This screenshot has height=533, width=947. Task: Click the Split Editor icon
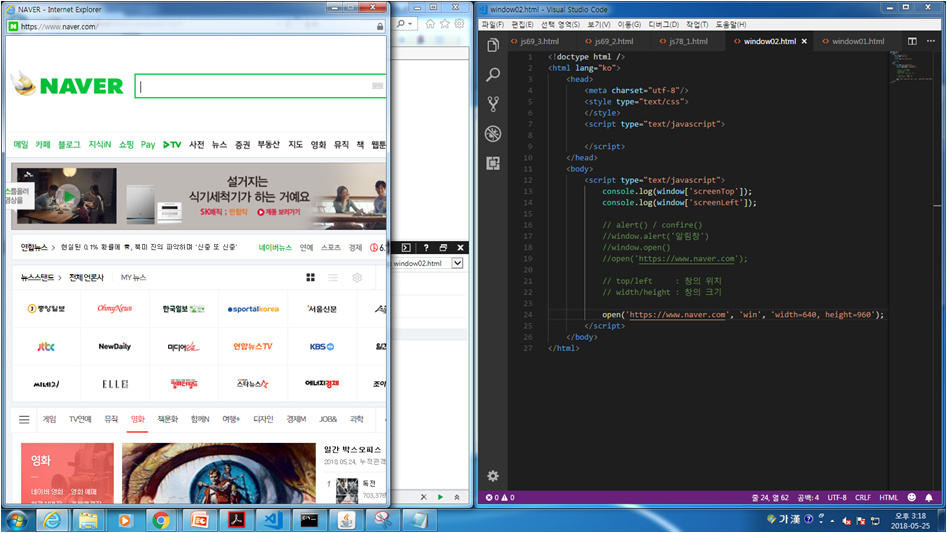tap(912, 41)
